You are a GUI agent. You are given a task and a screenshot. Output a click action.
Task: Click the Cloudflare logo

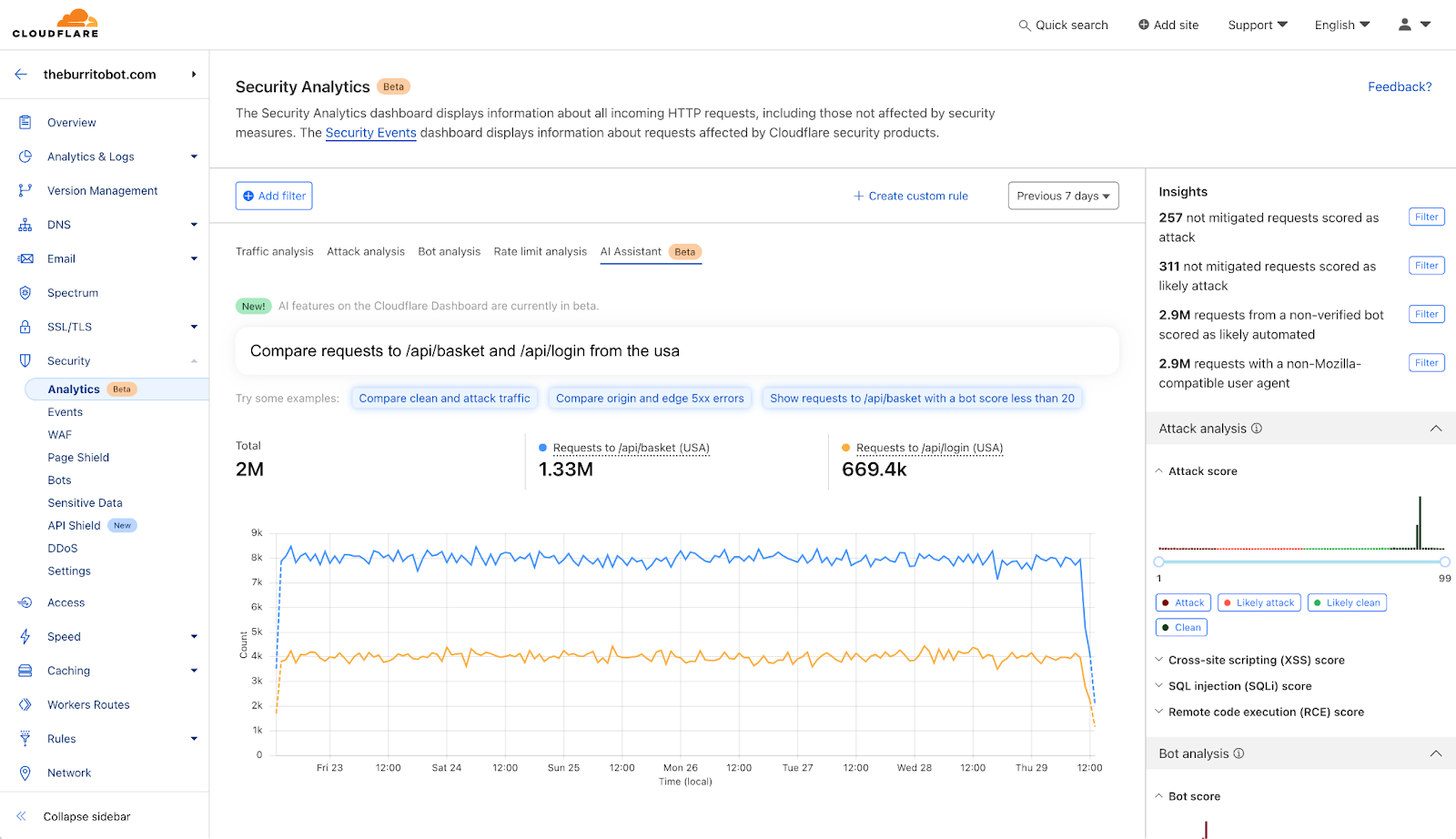(x=56, y=25)
